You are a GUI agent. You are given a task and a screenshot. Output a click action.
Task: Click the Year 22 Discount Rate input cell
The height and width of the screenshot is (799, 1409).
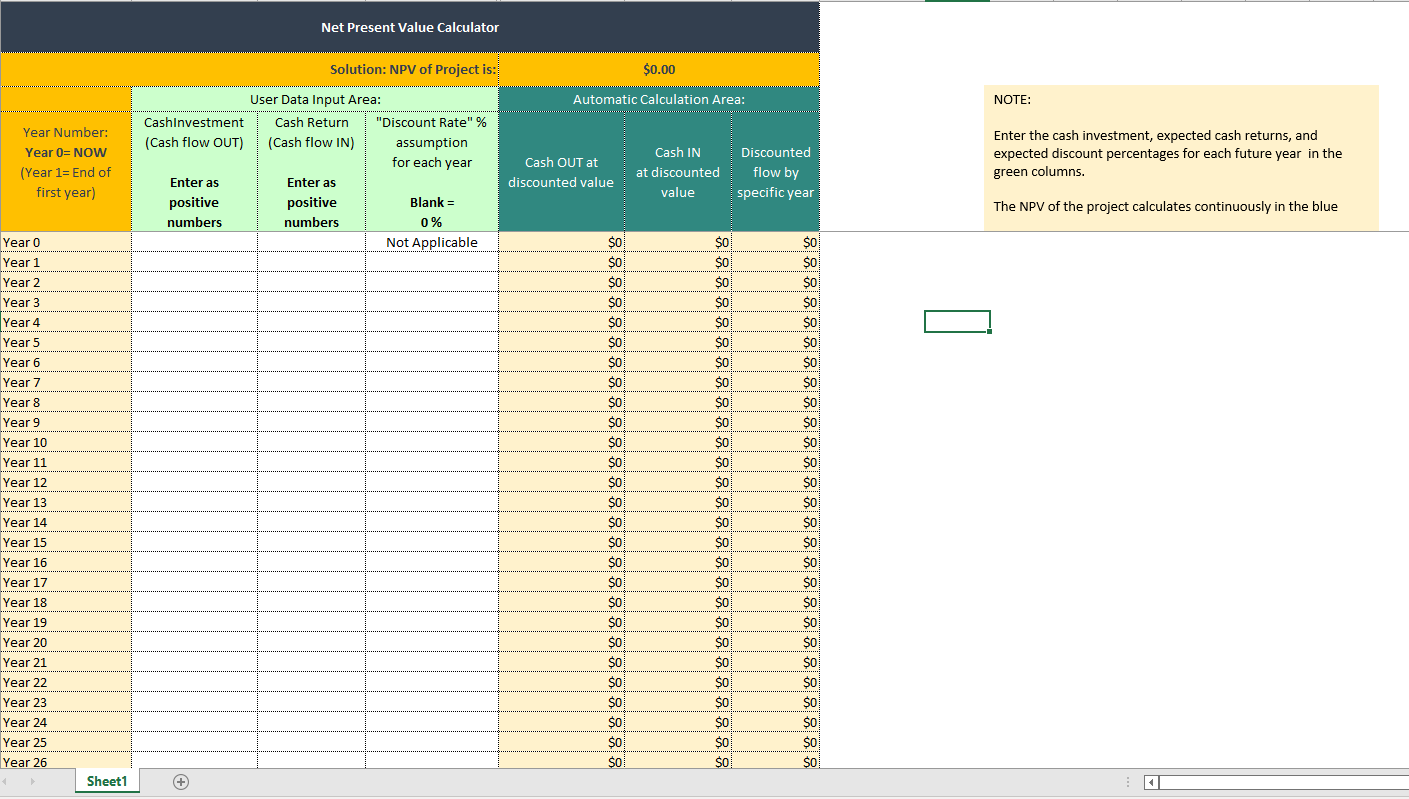(432, 682)
